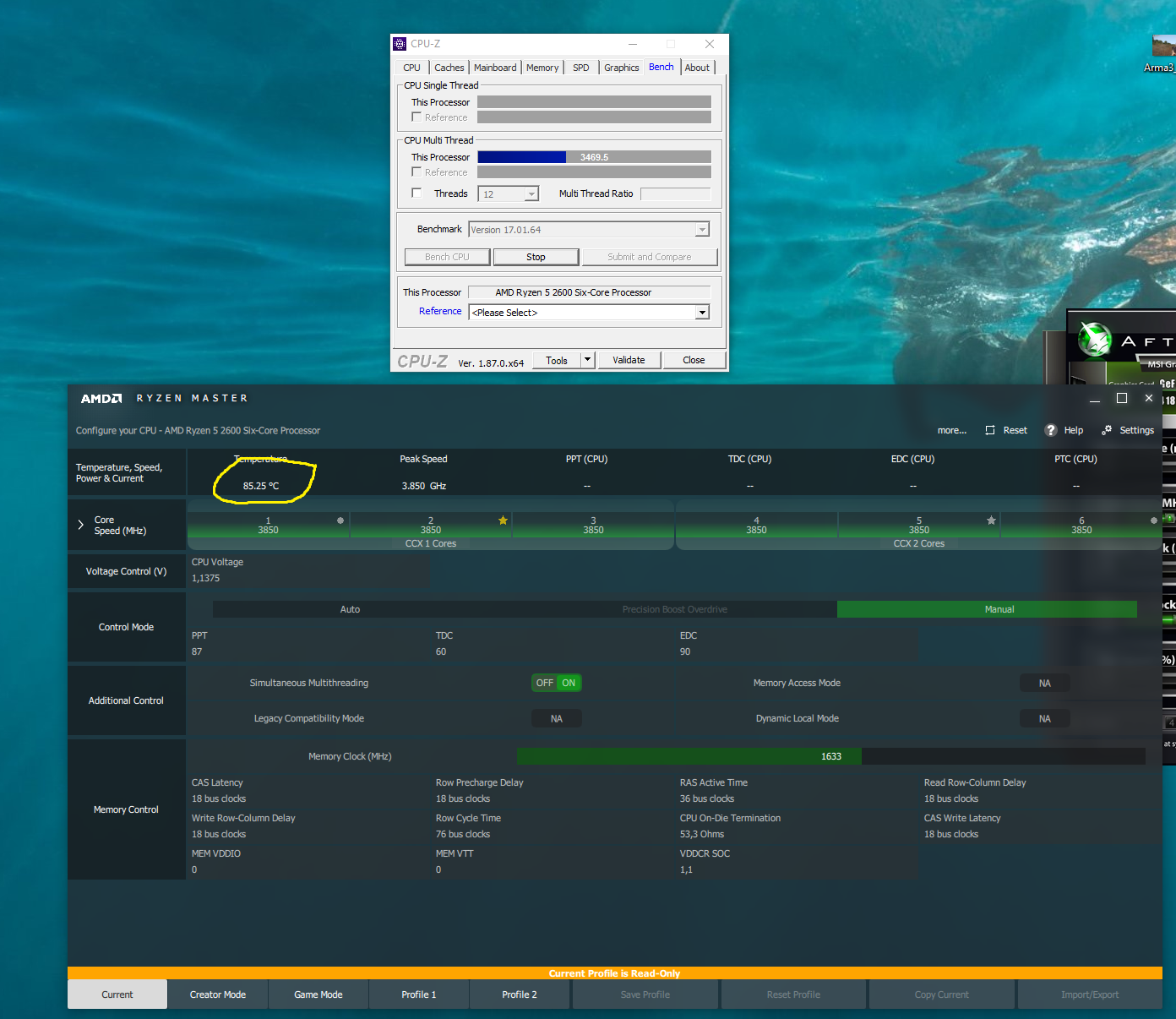This screenshot has height=1019, width=1176.
Task: Open Help via the question mark icon
Action: [1051, 430]
